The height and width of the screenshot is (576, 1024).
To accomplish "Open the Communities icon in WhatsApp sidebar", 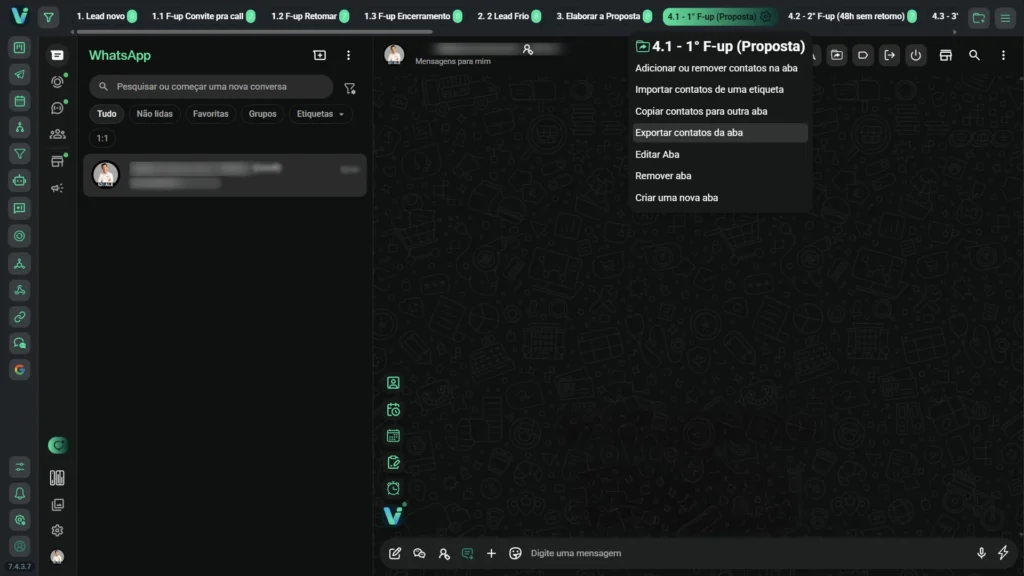I will coord(57,134).
